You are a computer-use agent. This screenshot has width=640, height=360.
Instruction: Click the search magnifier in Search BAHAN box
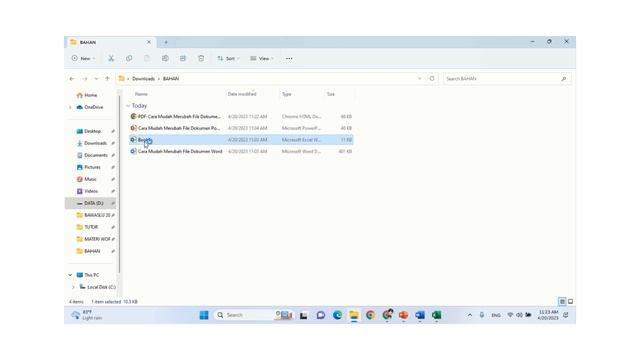point(564,79)
